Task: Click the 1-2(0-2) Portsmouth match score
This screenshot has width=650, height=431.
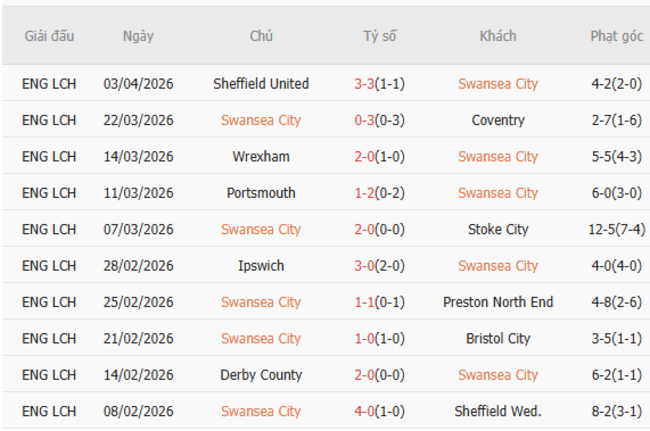Action: [x=380, y=193]
